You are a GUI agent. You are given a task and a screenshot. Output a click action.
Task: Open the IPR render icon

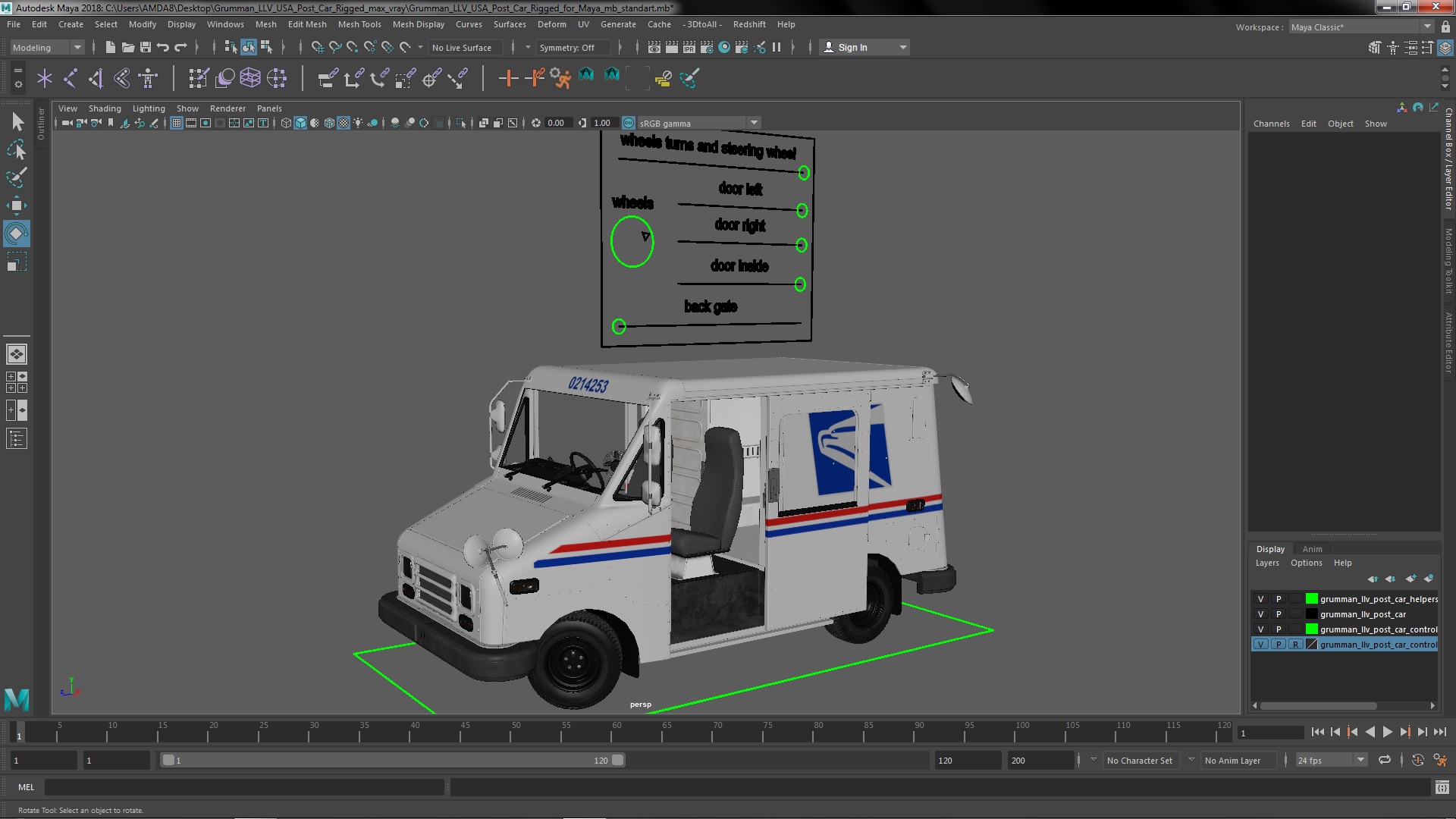(x=689, y=47)
